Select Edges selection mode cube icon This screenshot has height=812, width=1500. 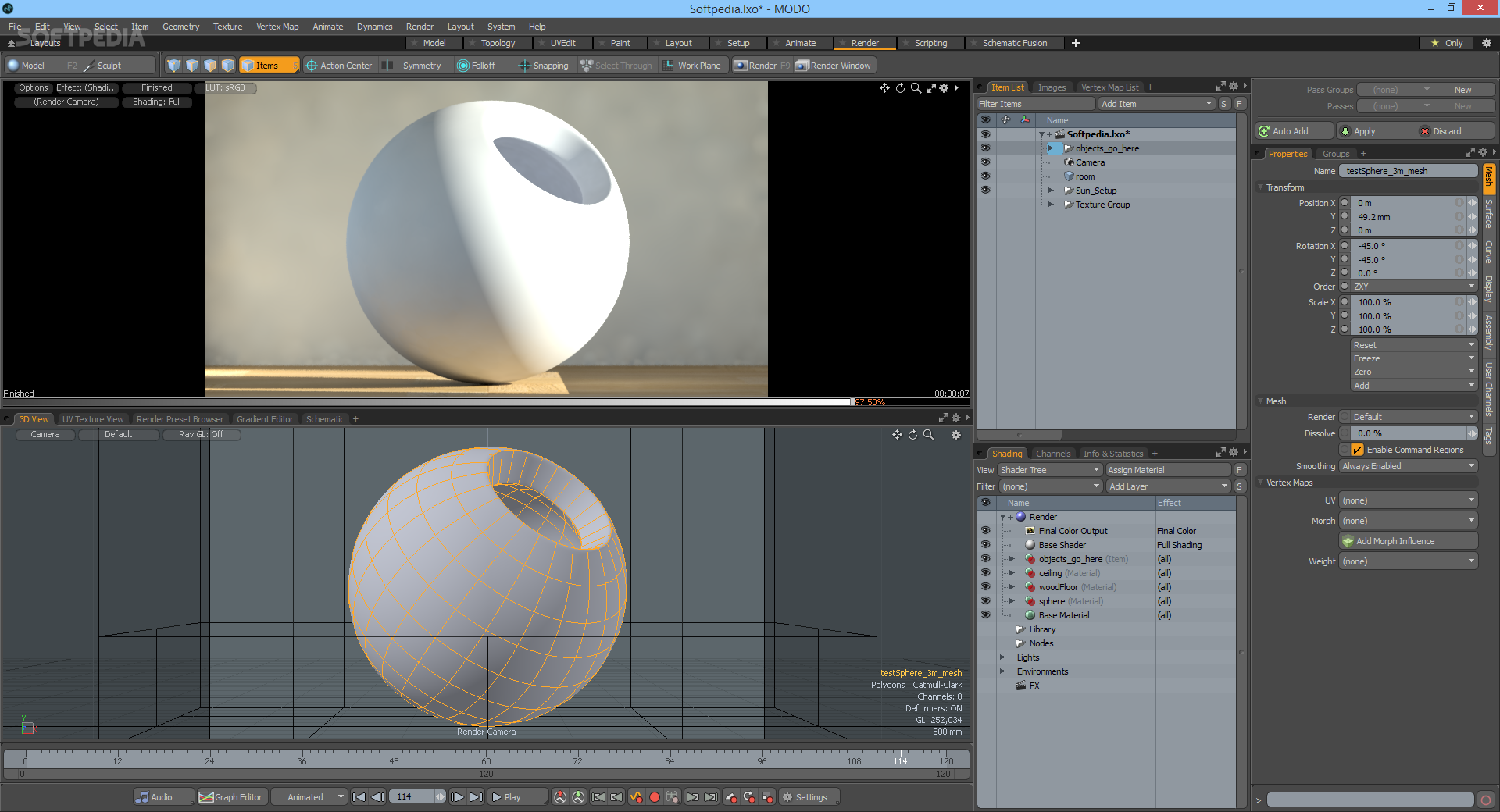[x=192, y=66]
